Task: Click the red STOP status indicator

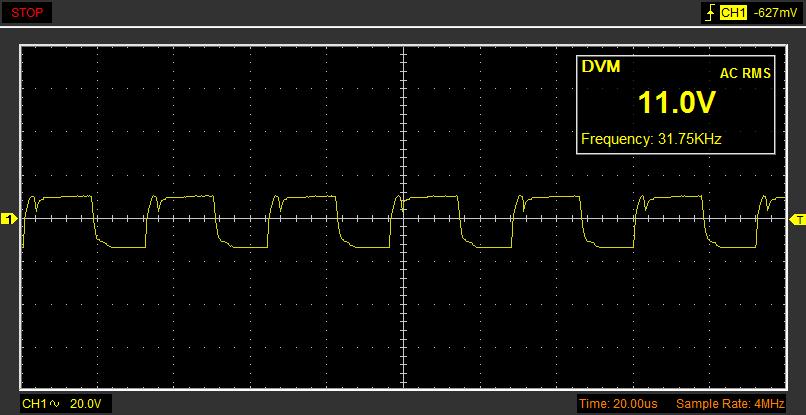Action: point(27,13)
